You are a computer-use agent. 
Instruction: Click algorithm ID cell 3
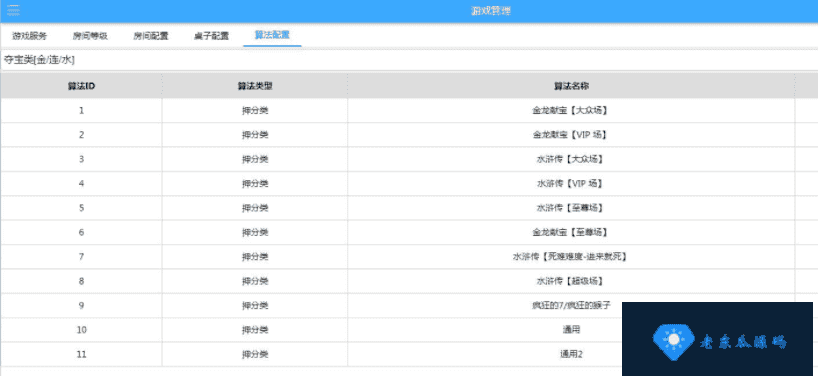click(x=81, y=159)
